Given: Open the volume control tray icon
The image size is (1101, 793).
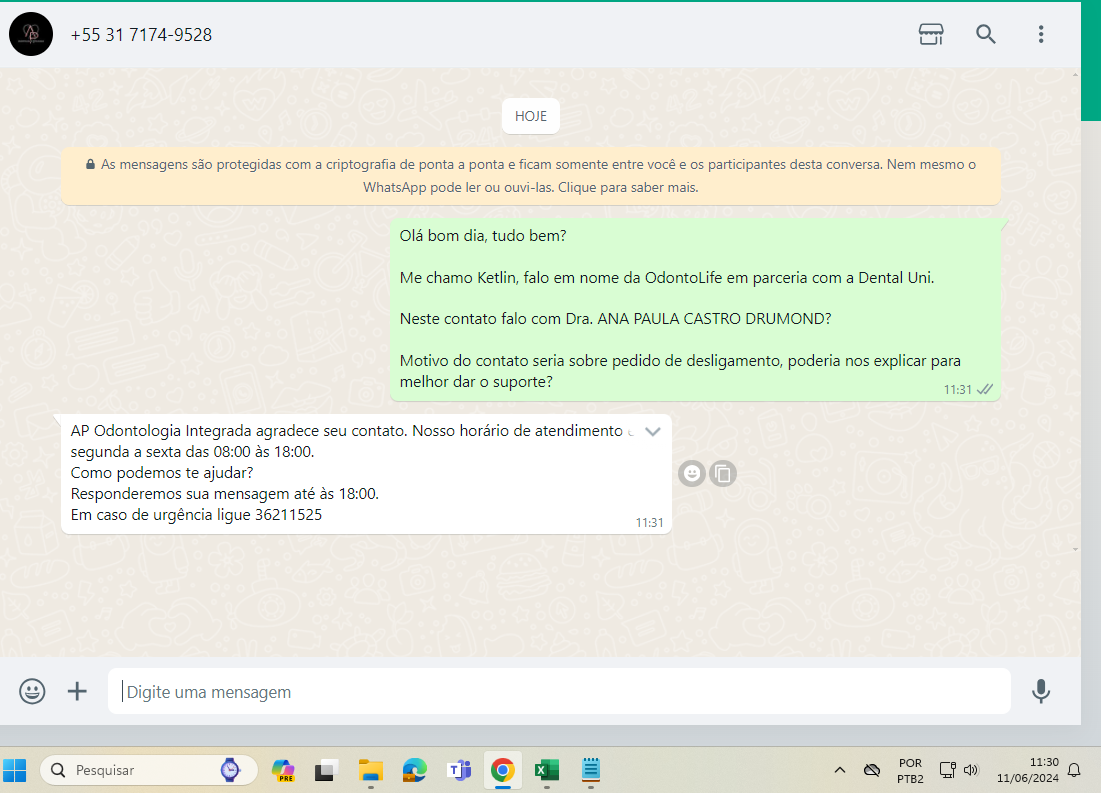Looking at the screenshot, I should 971,771.
